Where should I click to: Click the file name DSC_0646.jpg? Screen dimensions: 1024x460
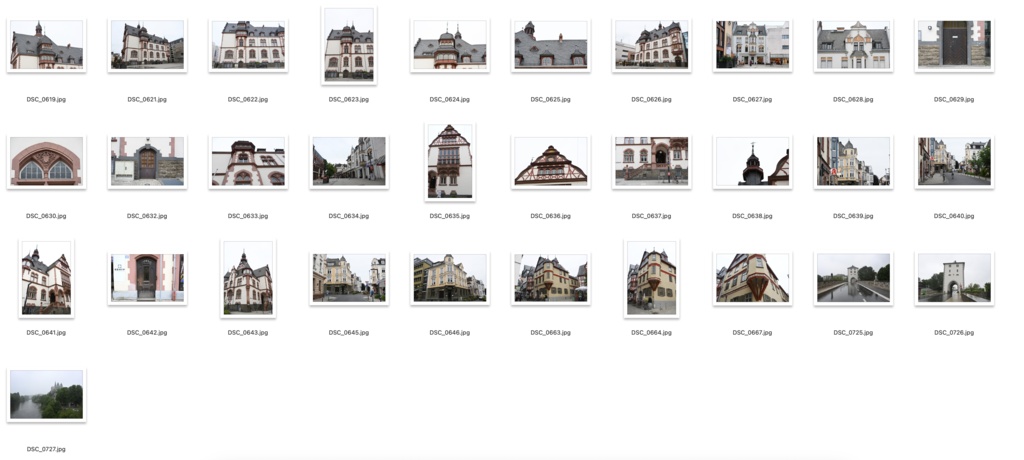[449, 333]
